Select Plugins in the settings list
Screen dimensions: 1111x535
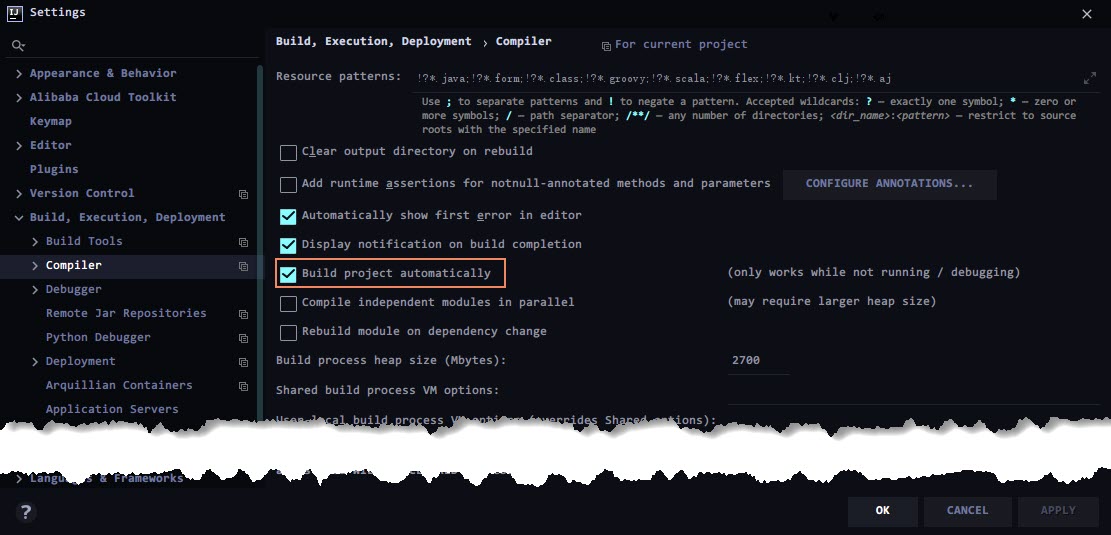coord(54,169)
